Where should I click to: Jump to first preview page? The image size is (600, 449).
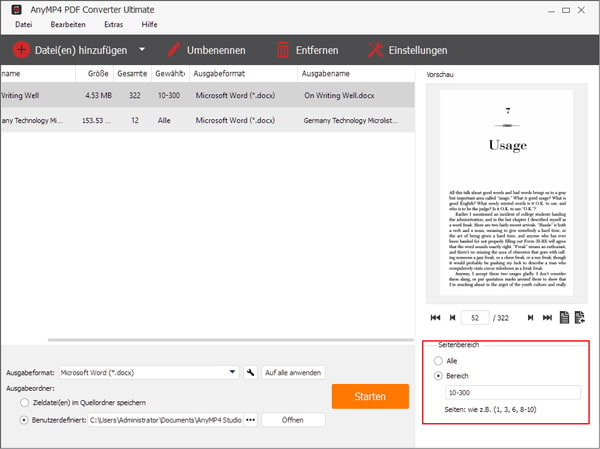[x=435, y=317]
